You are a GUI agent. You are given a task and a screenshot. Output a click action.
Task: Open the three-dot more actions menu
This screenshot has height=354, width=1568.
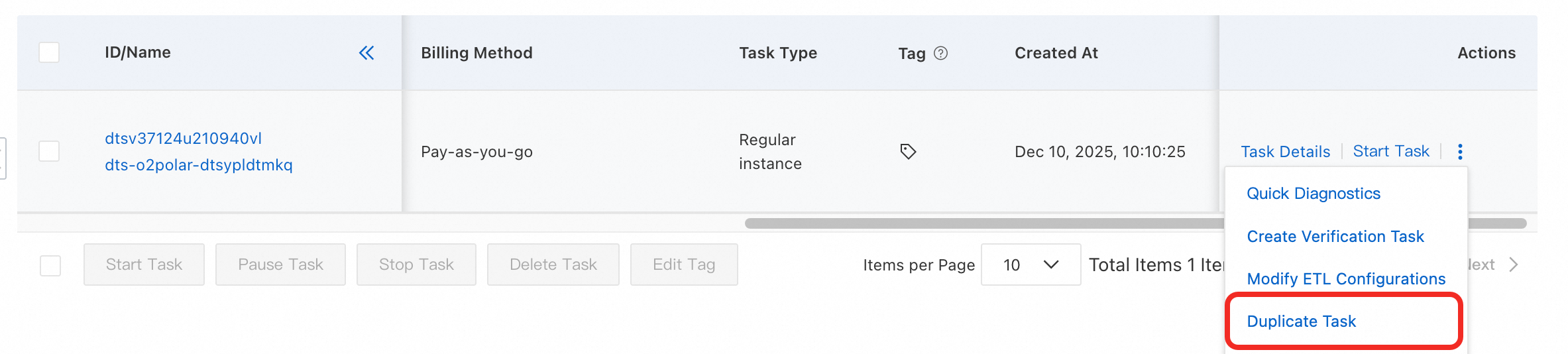point(1460,152)
